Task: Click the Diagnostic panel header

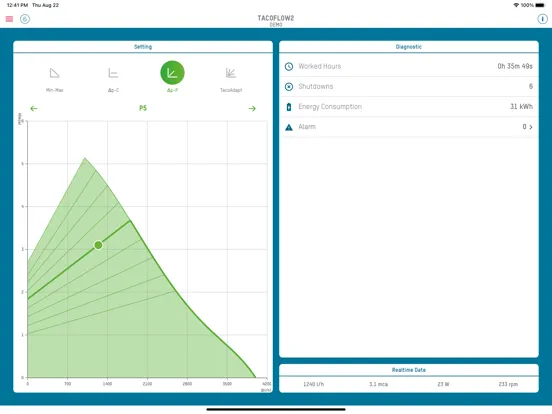Action: (409, 47)
